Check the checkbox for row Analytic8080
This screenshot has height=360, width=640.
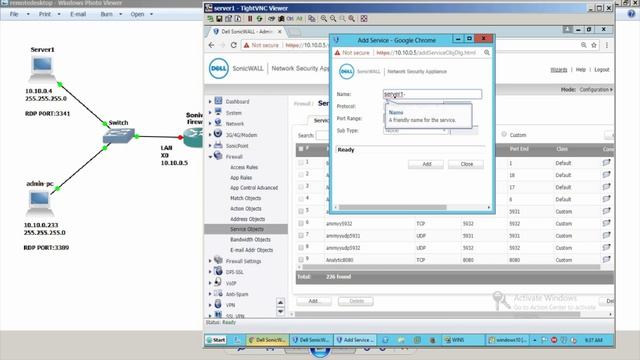point(301,260)
